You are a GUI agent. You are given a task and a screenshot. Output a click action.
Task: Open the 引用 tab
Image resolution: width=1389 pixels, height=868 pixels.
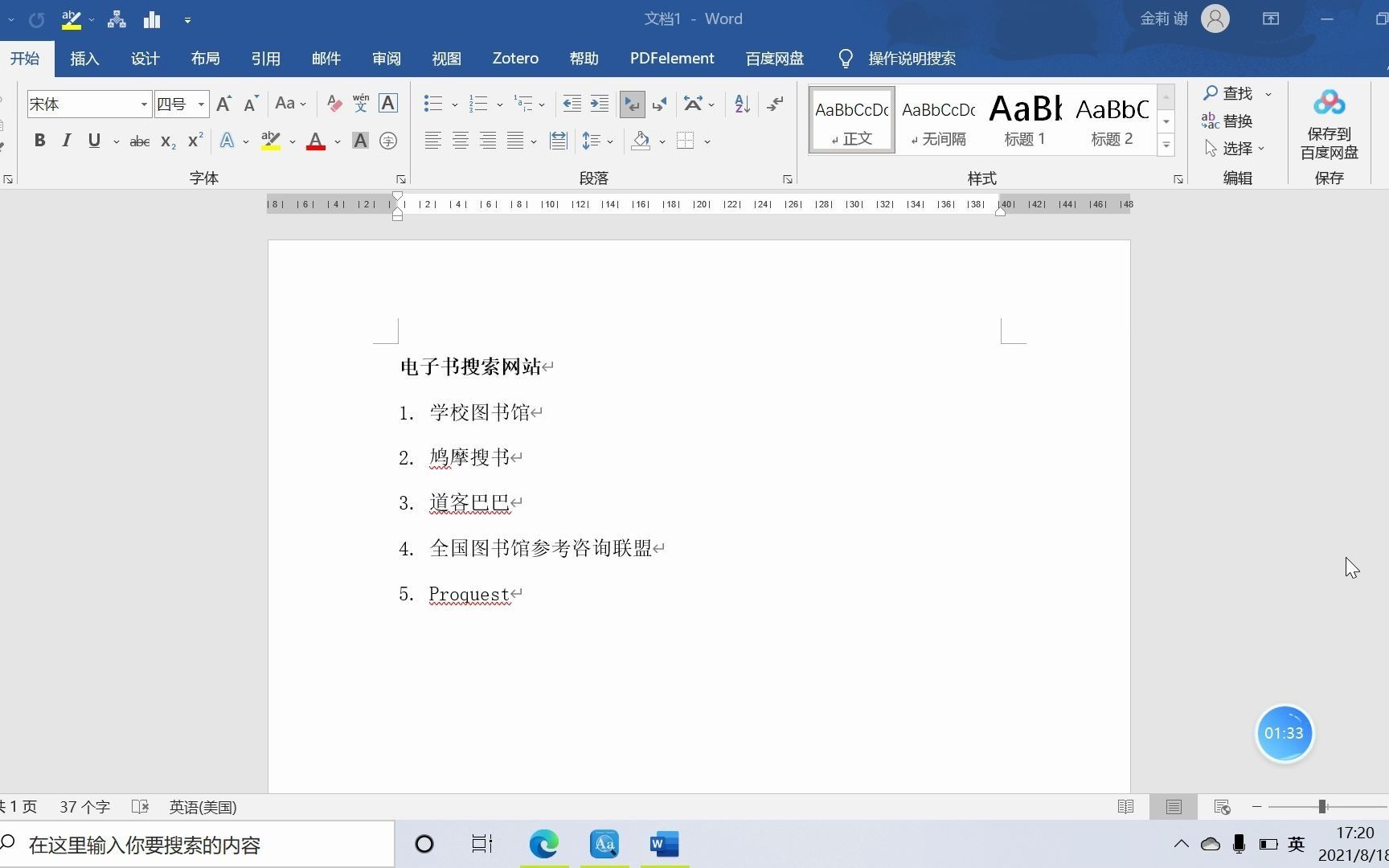266,59
